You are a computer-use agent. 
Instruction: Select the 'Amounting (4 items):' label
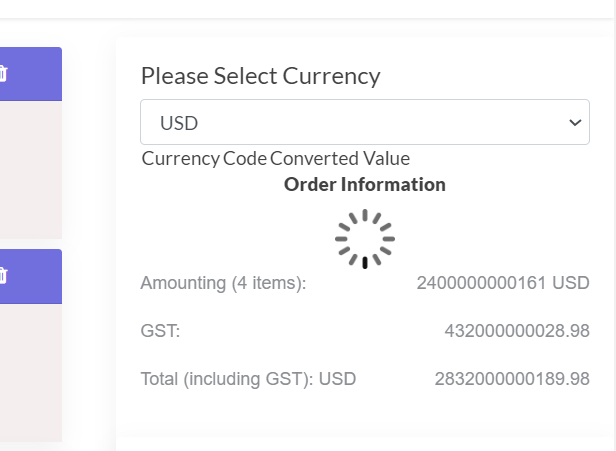223,283
